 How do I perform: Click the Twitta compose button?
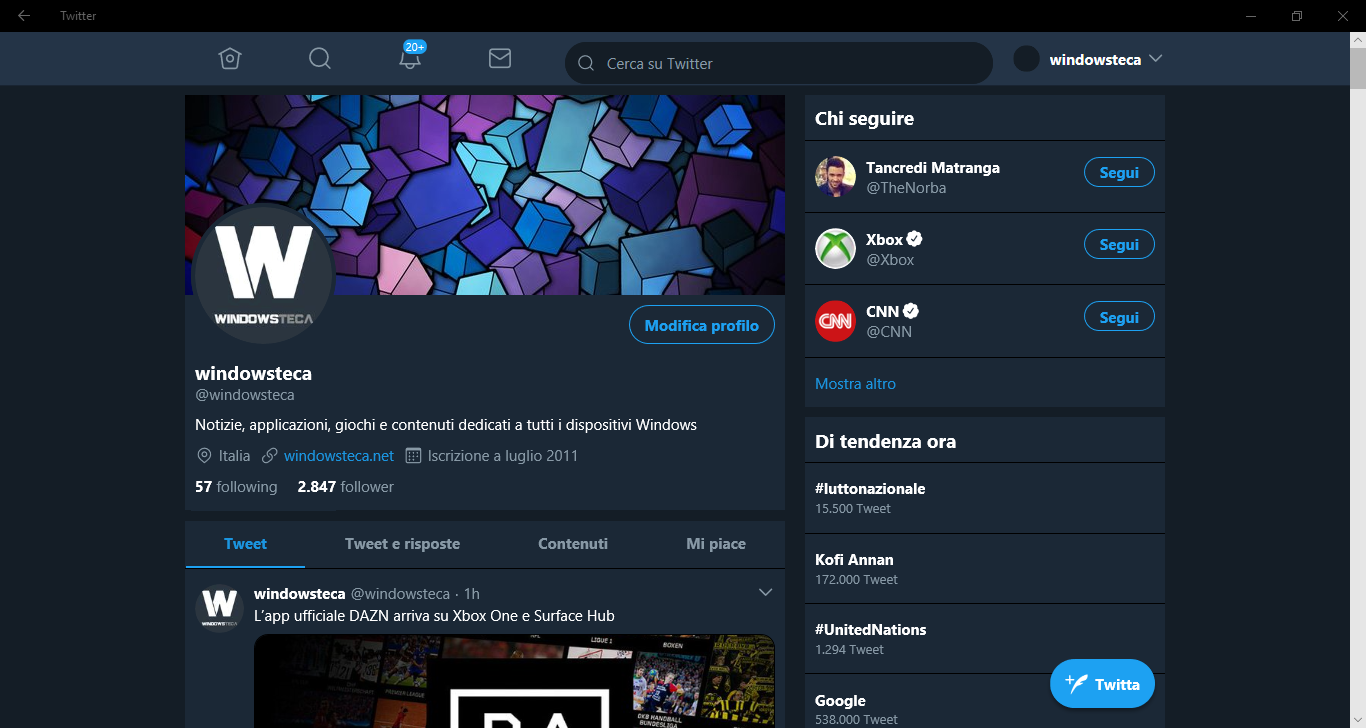[x=1102, y=684]
